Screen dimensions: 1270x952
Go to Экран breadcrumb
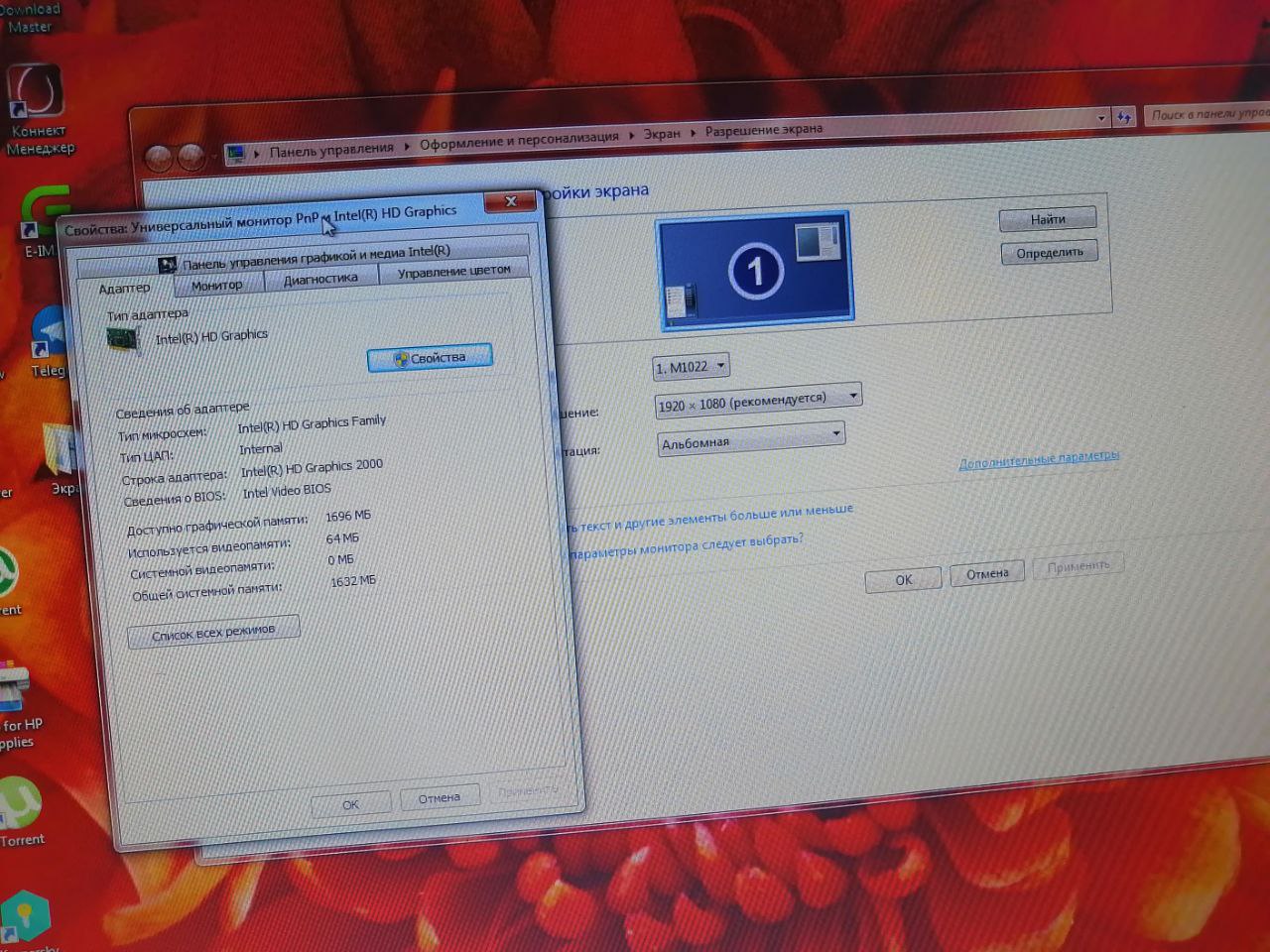click(662, 134)
